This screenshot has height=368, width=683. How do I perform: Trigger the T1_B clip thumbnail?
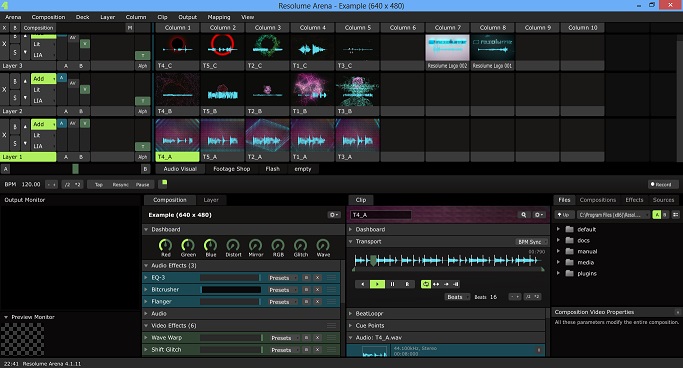coord(312,90)
